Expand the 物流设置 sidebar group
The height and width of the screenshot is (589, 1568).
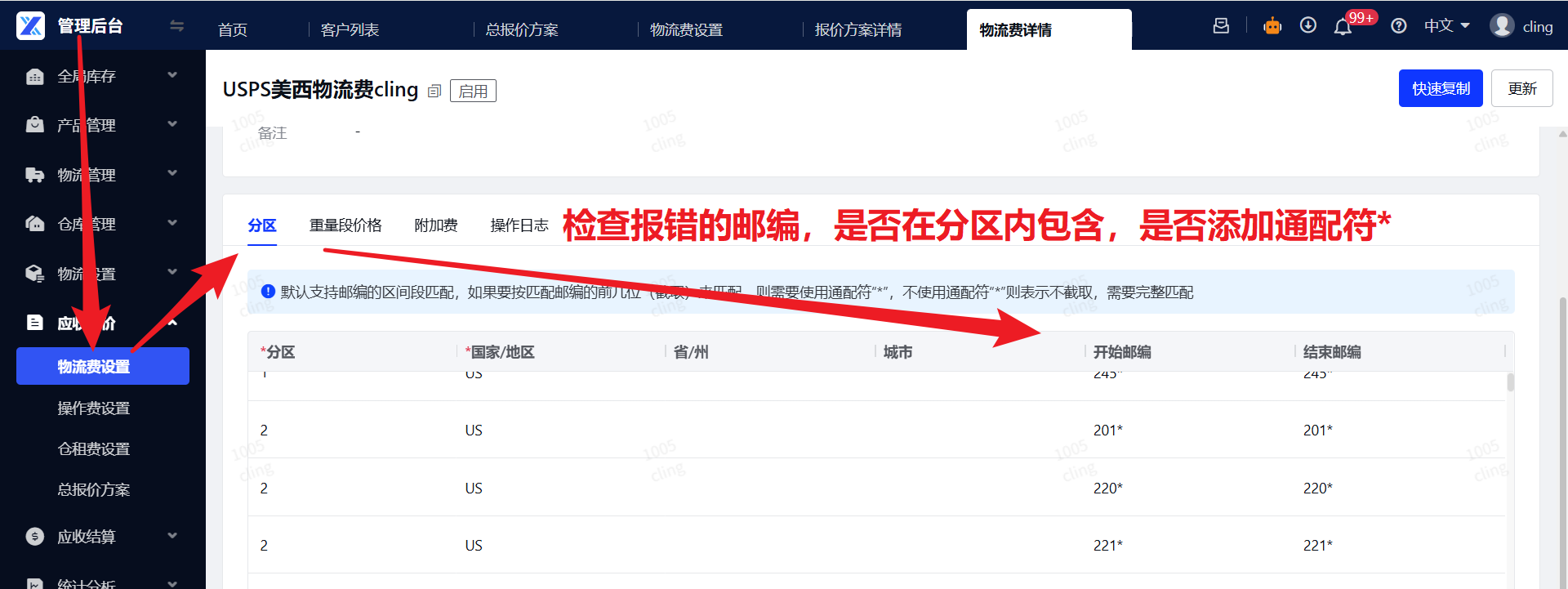point(172,272)
